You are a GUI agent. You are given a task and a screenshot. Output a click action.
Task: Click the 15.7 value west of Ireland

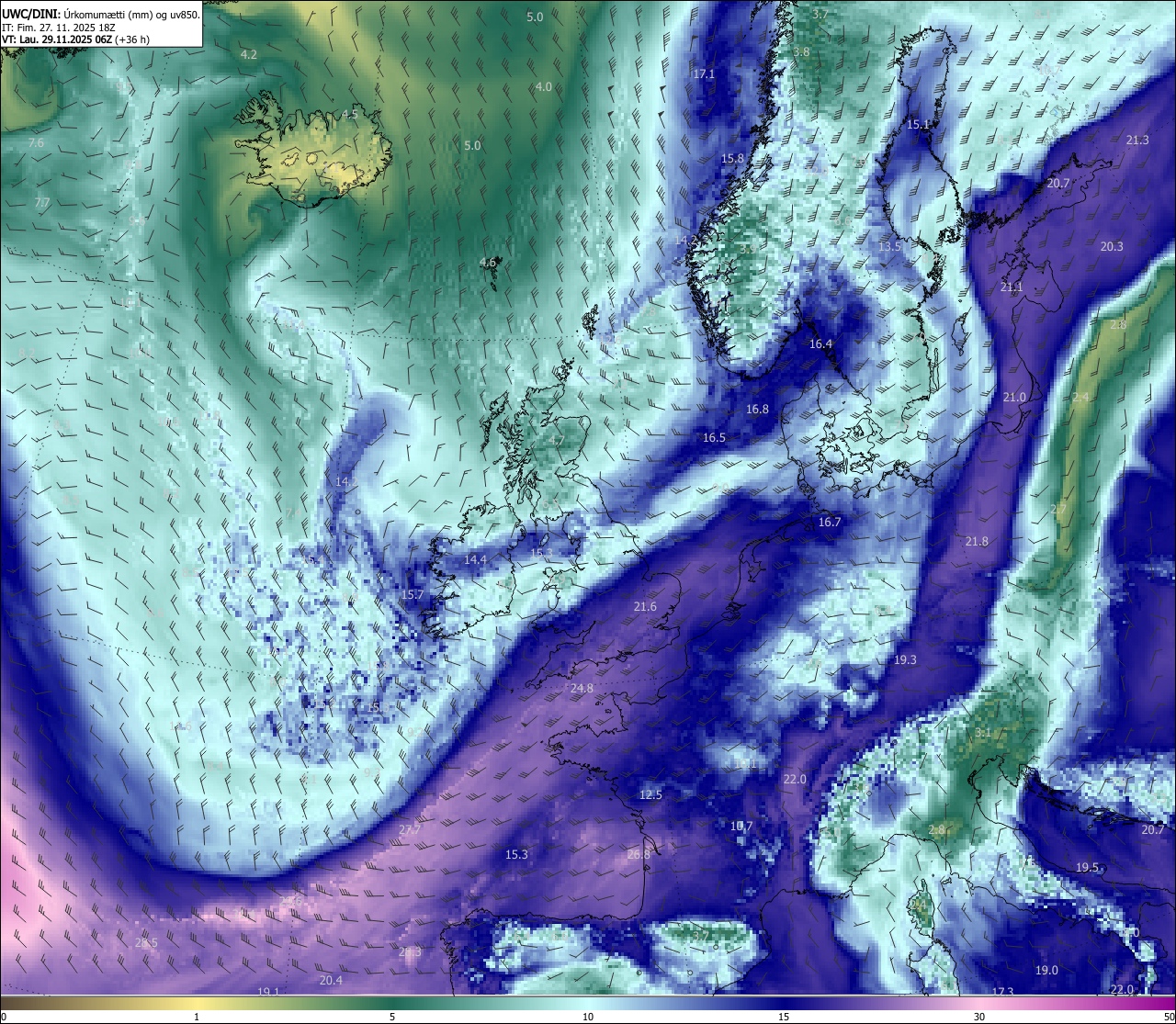[413, 594]
